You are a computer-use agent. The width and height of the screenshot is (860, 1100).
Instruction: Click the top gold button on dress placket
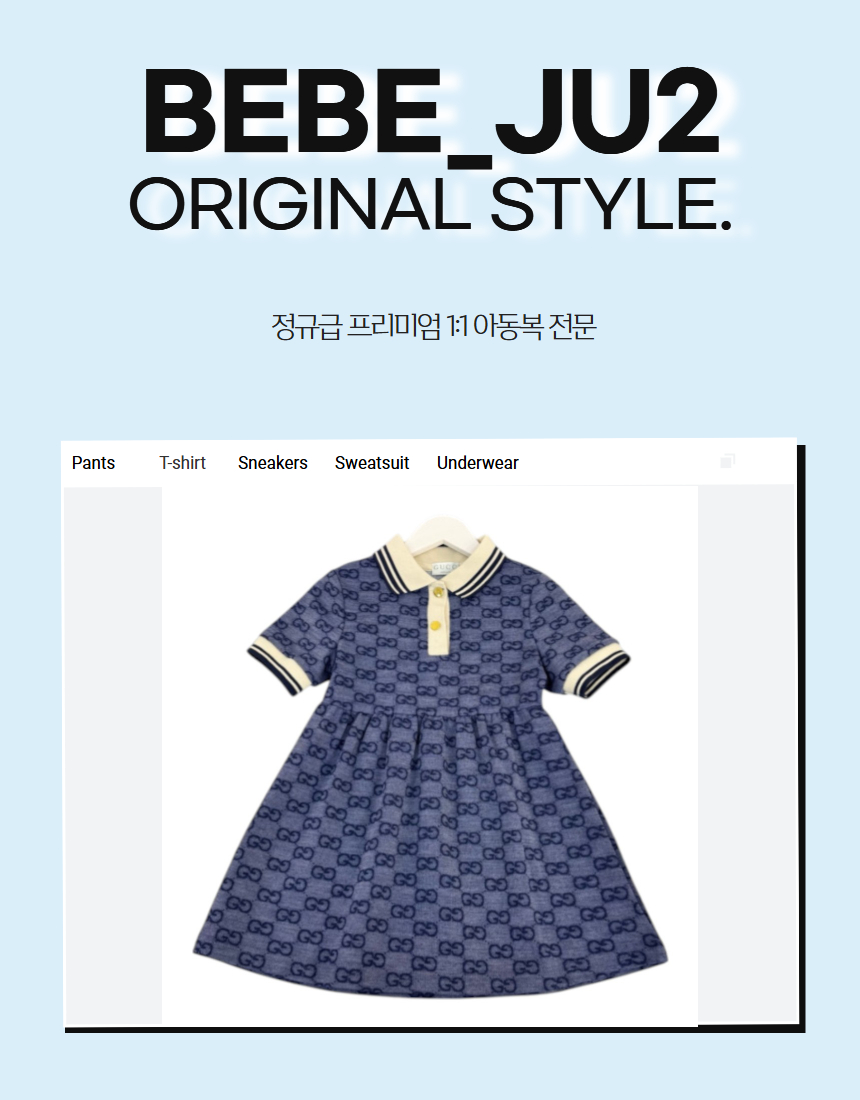tap(438, 593)
